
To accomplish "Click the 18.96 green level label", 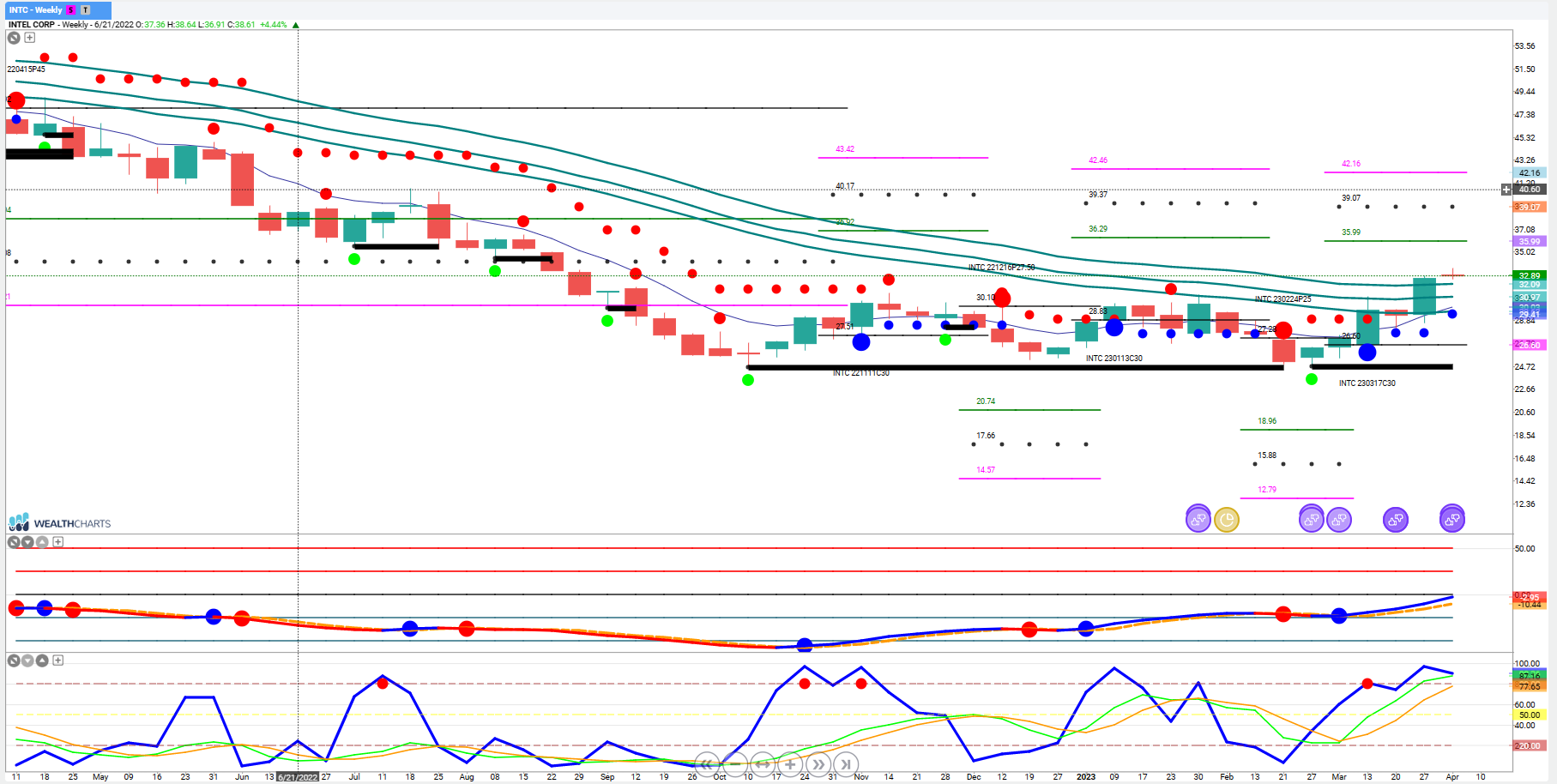I will (1267, 421).
